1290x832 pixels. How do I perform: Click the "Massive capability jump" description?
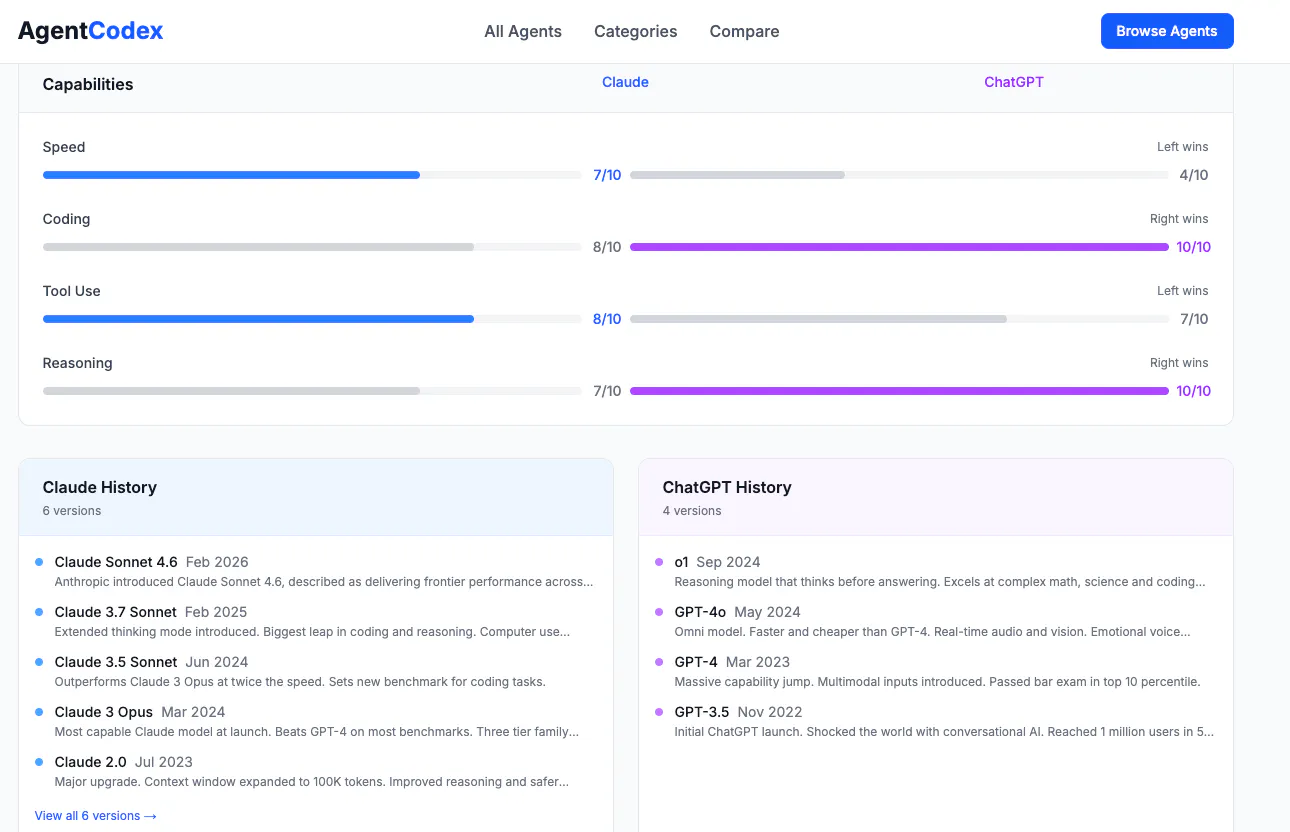pyautogui.click(x=938, y=682)
